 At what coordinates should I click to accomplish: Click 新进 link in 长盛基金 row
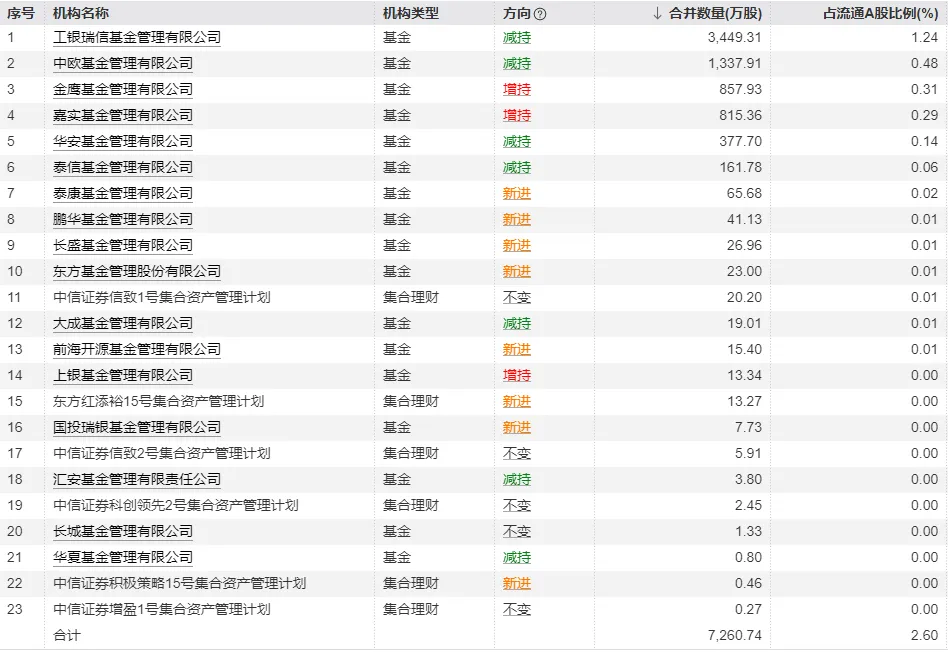tap(517, 246)
